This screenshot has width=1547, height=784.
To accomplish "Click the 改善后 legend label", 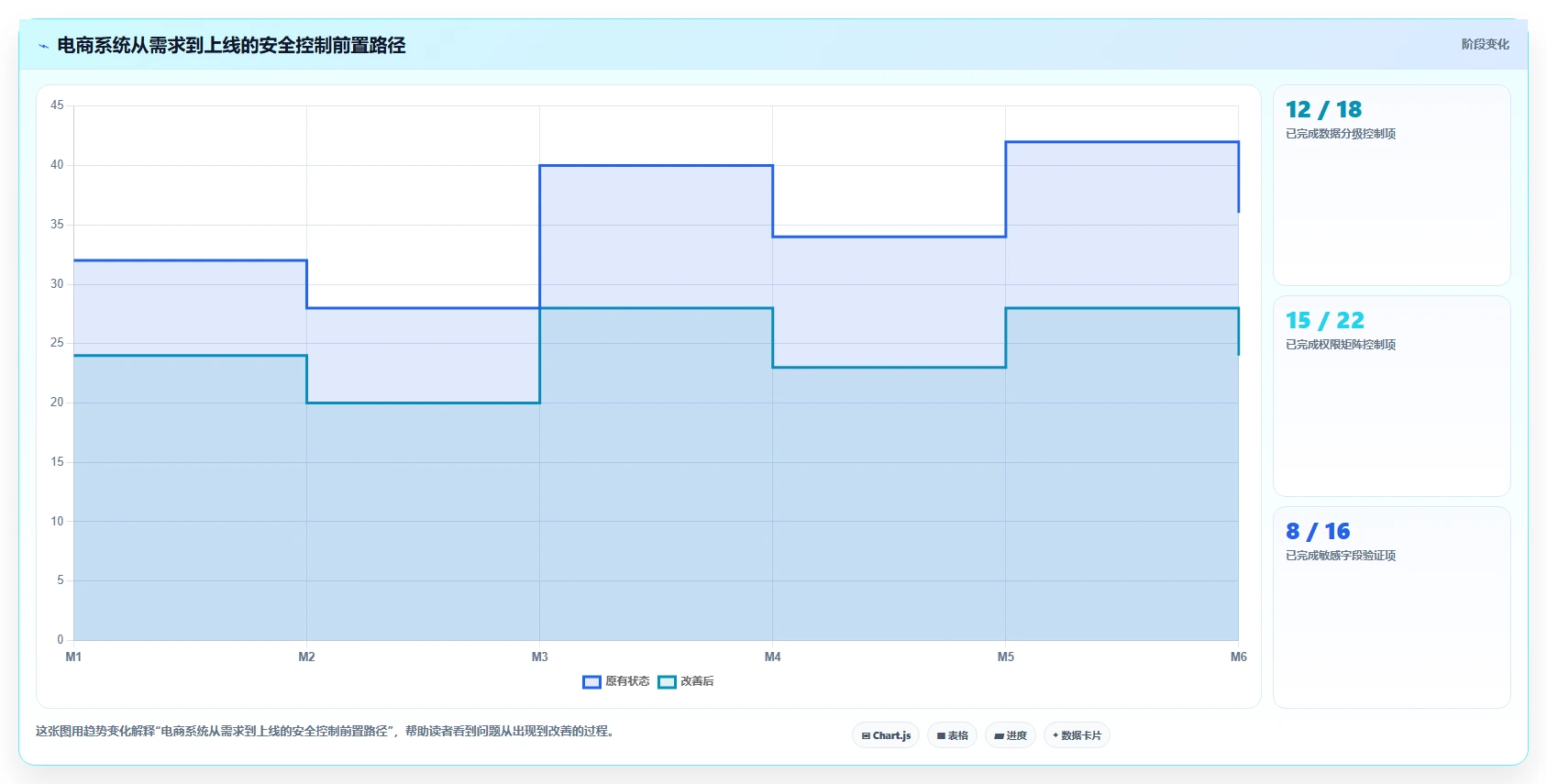I will [x=697, y=681].
